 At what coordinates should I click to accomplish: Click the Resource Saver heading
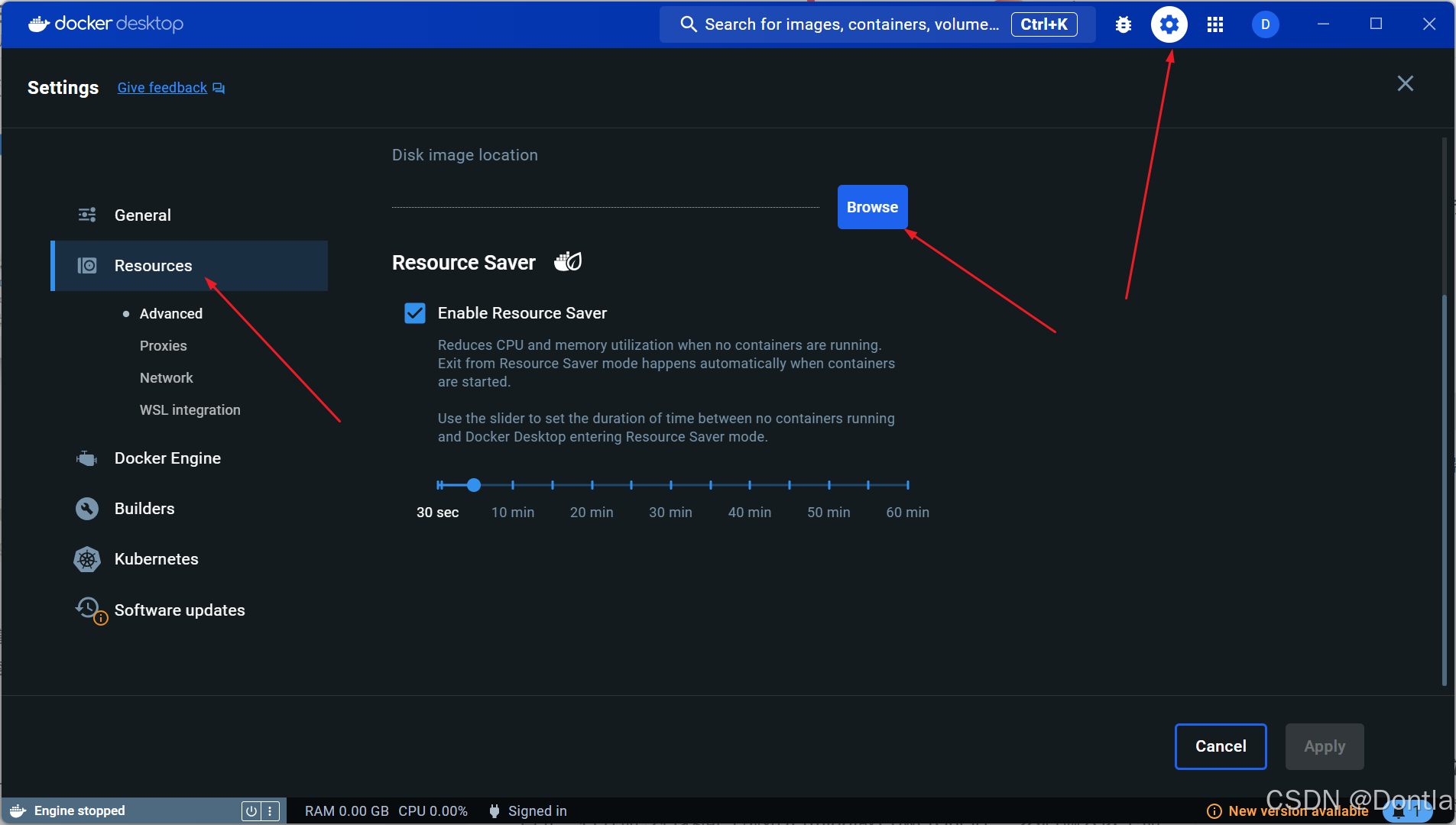[464, 263]
